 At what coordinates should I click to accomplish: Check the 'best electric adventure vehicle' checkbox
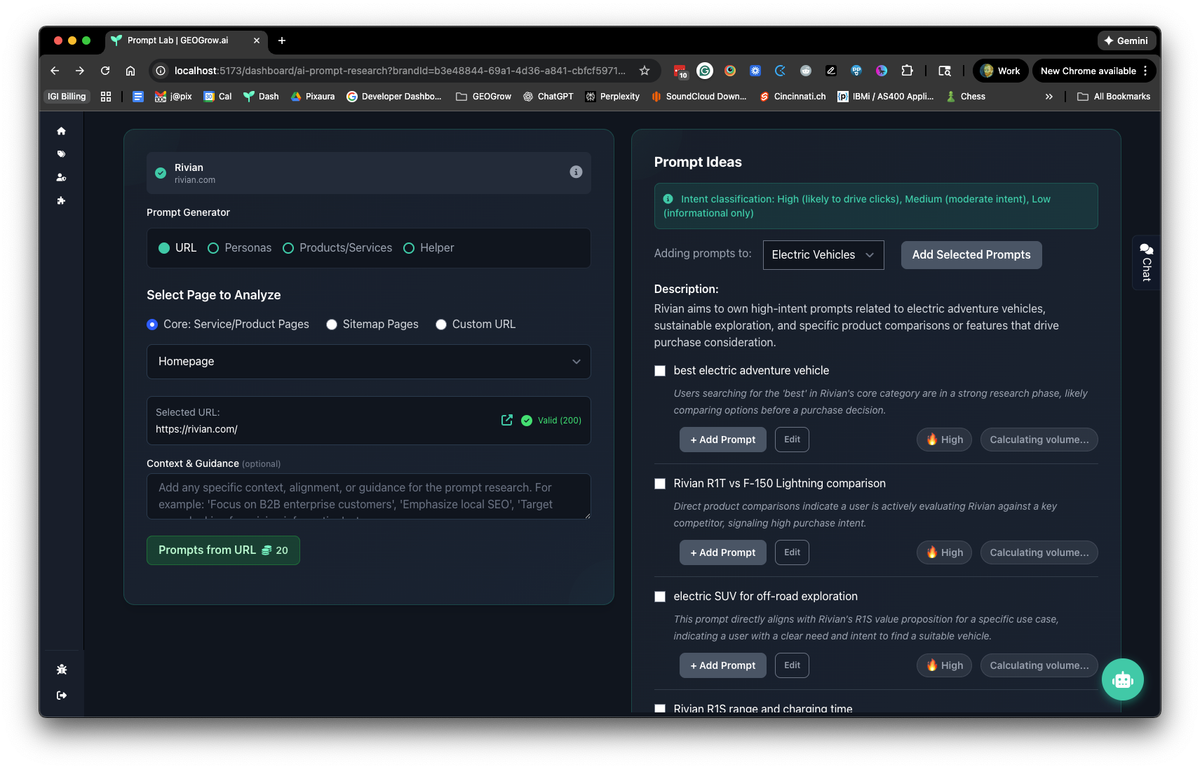pyautogui.click(x=660, y=371)
